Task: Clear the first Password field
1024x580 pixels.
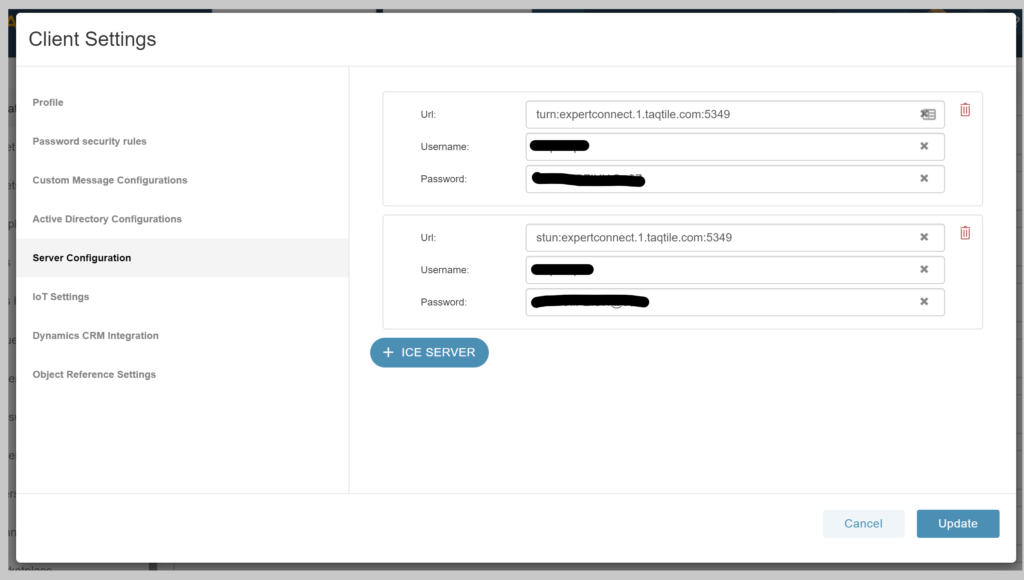Action: pos(924,178)
